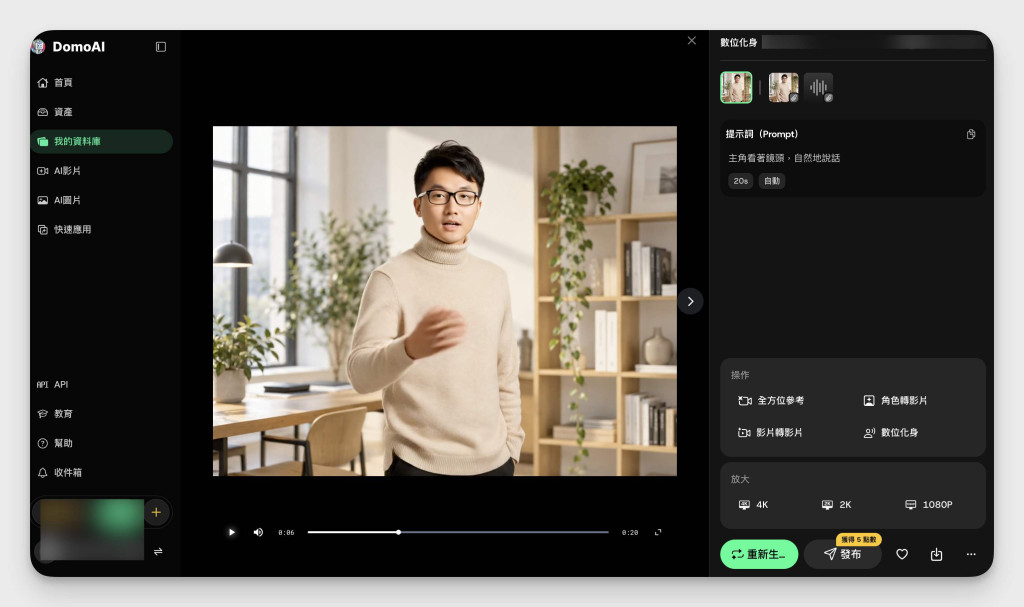The image size is (1024, 607).
Task: Upscale the video to 1080P
Action: click(x=929, y=504)
